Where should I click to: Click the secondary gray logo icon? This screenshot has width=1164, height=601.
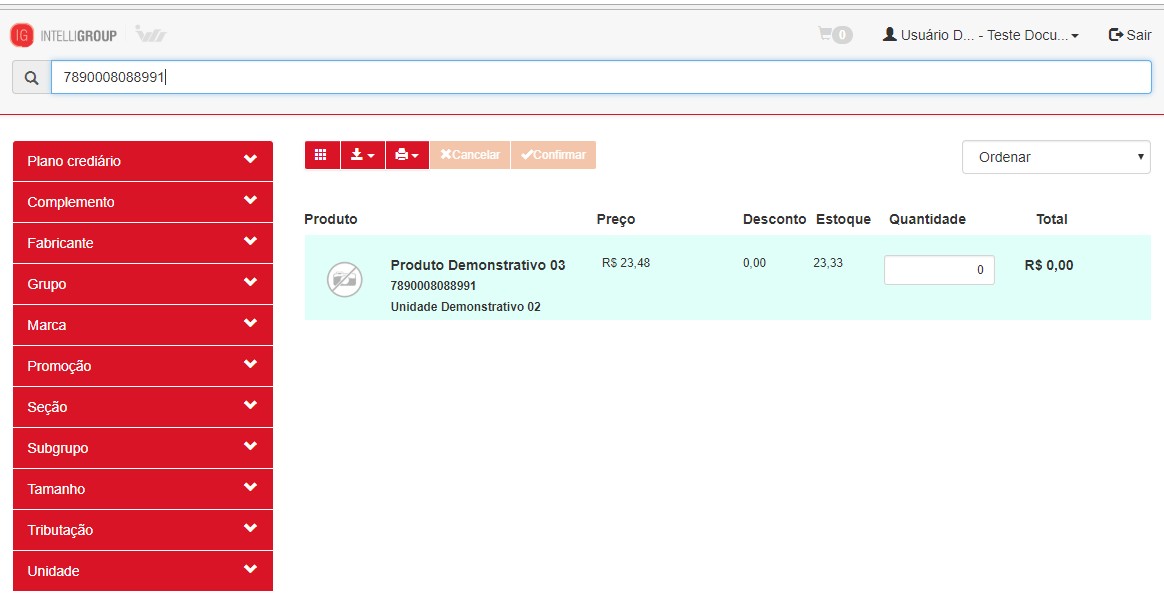pyautogui.click(x=151, y=34)
